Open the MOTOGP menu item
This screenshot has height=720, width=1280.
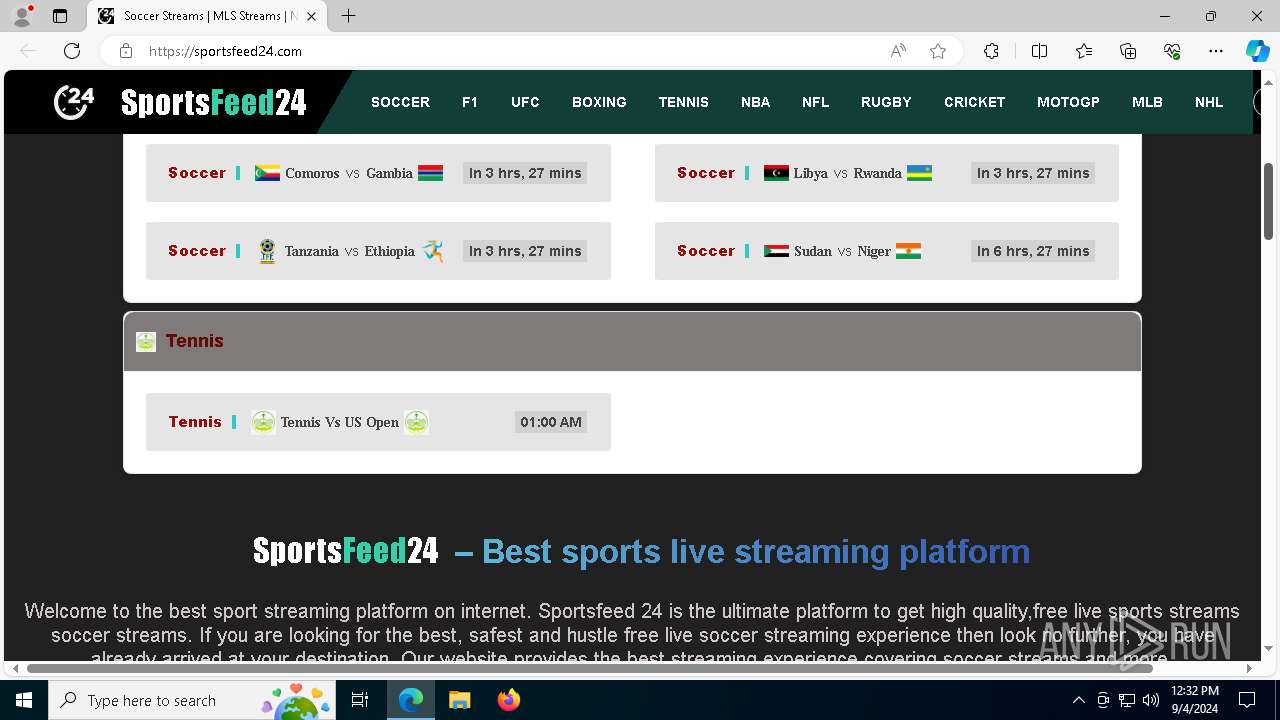pos(1068,102)
